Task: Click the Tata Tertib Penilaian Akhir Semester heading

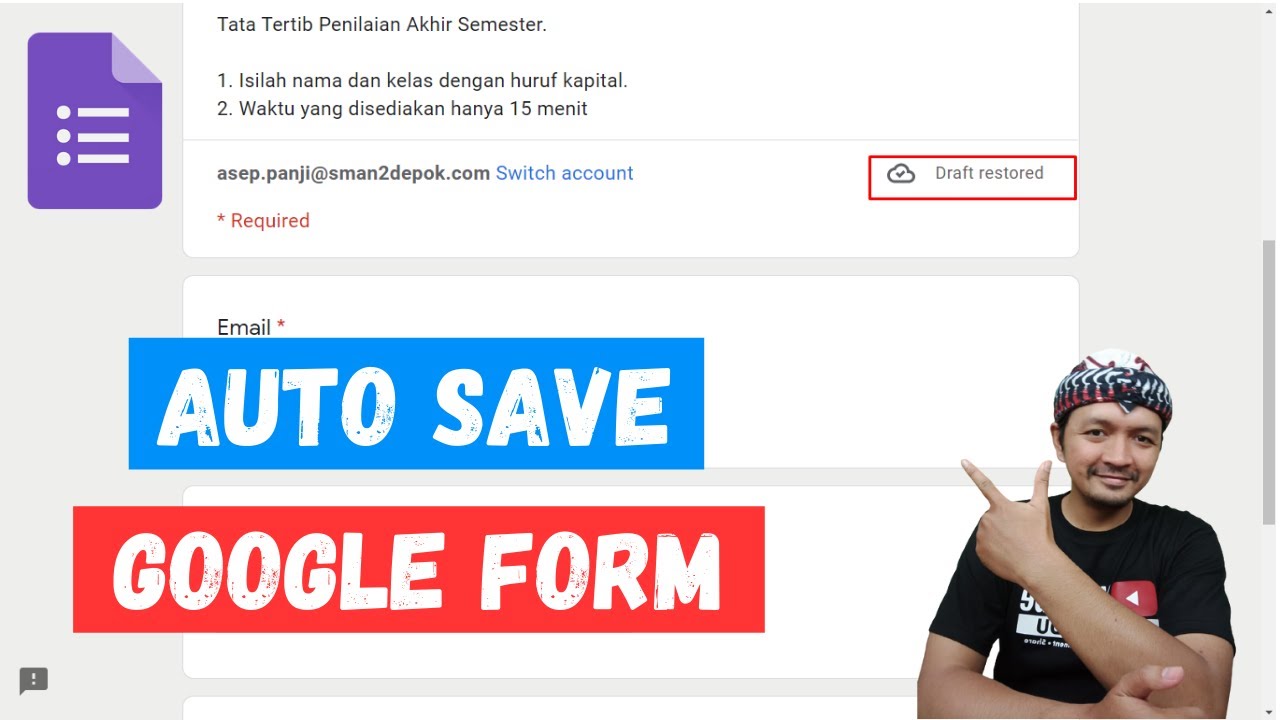Action: coord(382,25)
